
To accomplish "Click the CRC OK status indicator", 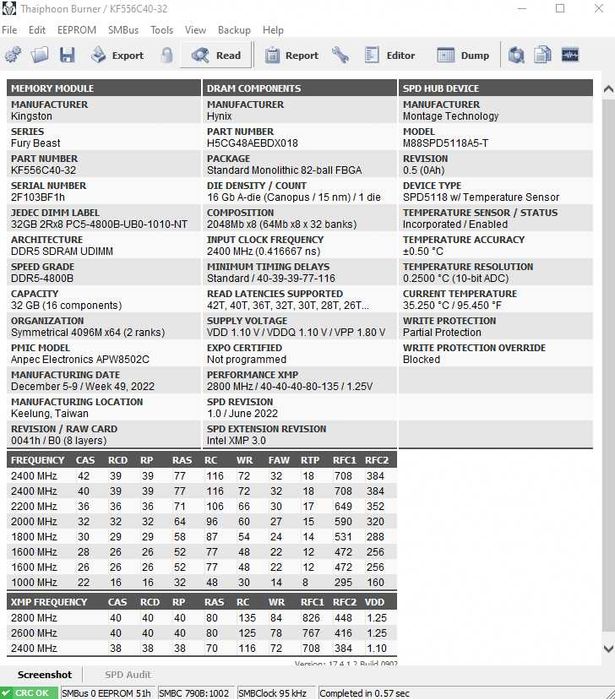I will coord(29,693).
